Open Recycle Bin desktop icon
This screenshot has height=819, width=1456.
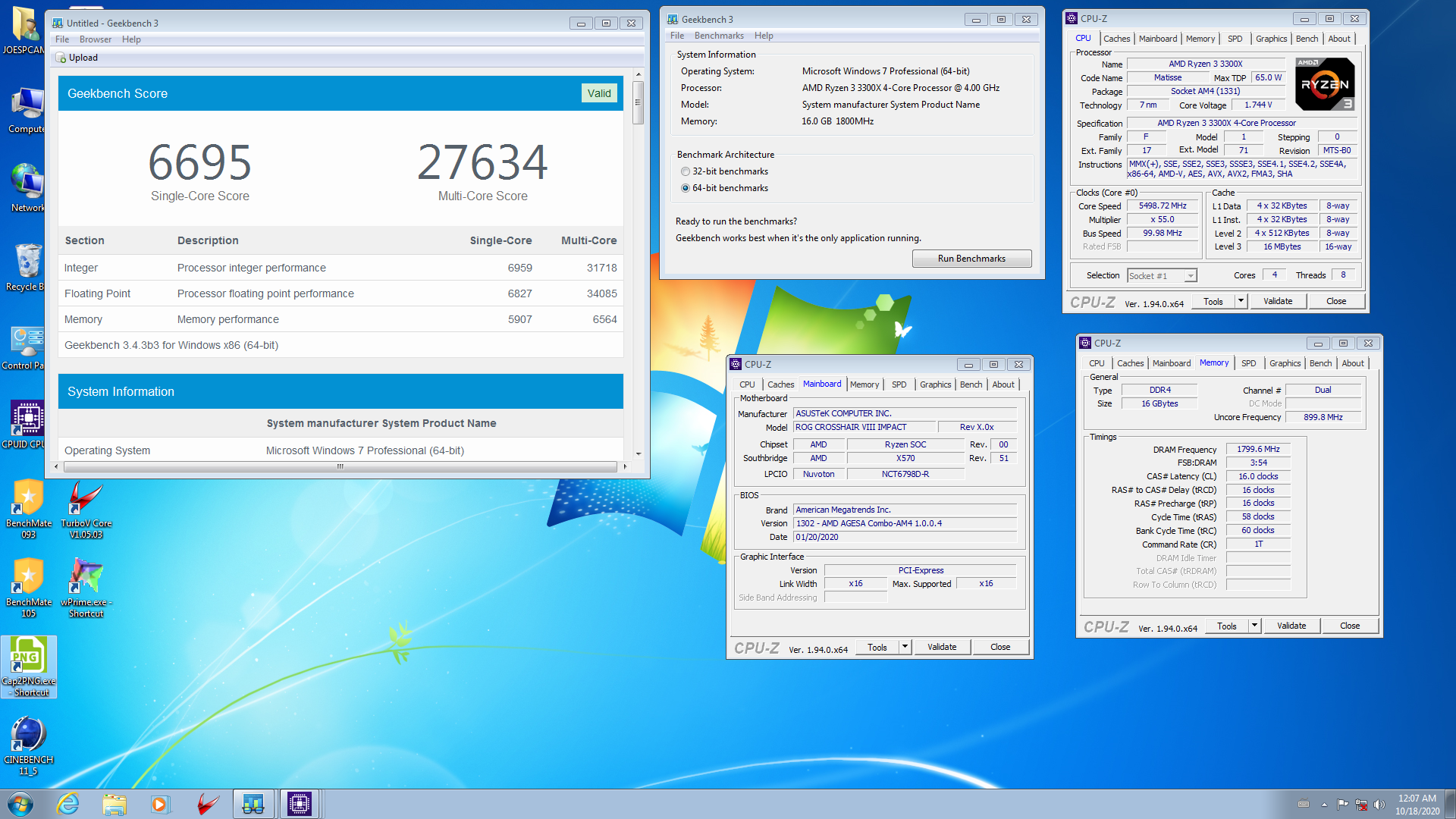27,267
